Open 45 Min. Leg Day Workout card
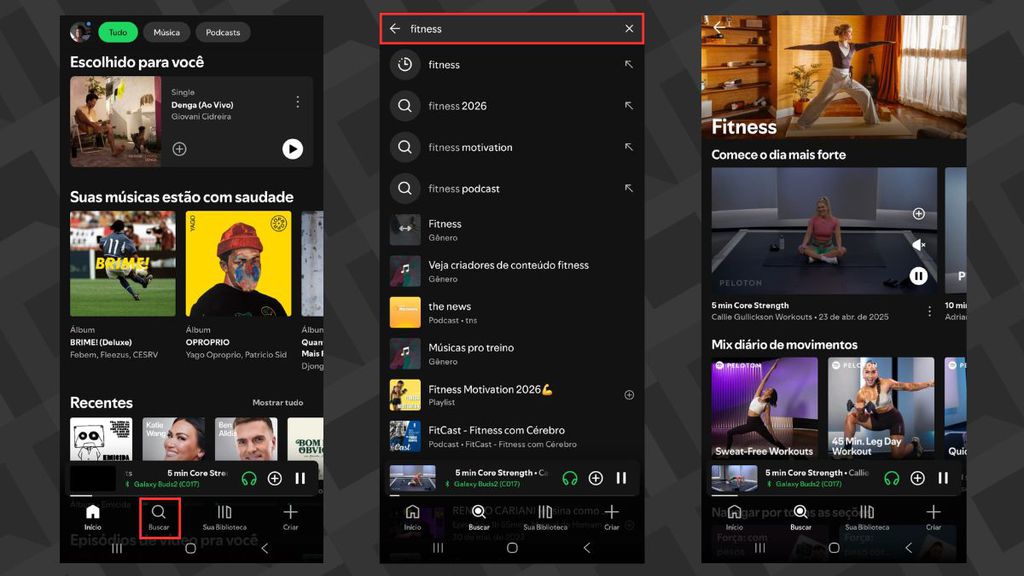 coord(881,408)
